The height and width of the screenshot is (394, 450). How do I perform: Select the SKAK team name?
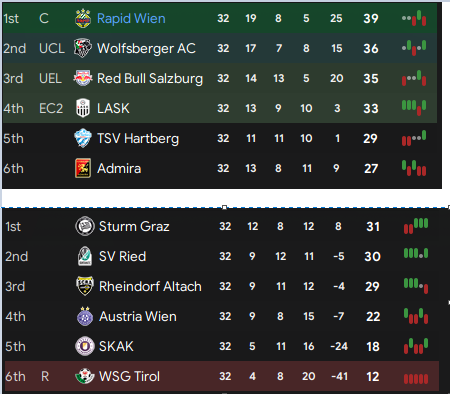[x=116, y=346]
